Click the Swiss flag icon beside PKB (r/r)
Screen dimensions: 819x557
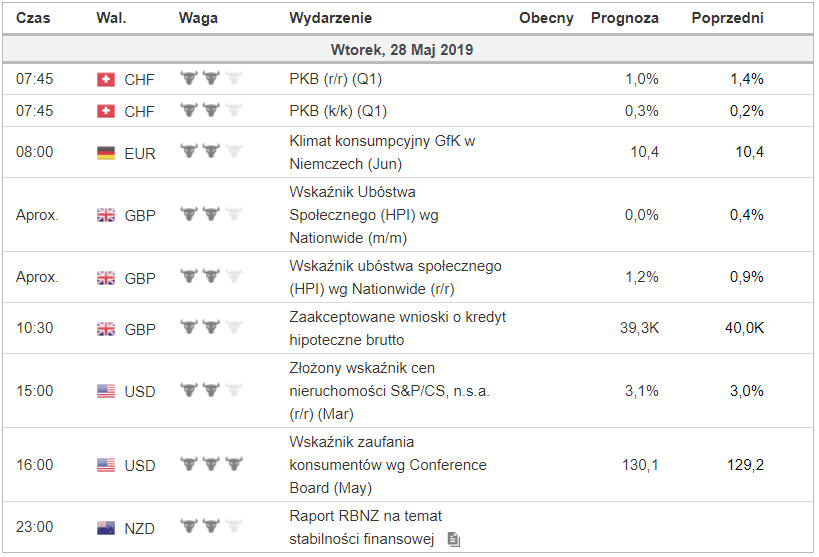[x=105, y=79]
